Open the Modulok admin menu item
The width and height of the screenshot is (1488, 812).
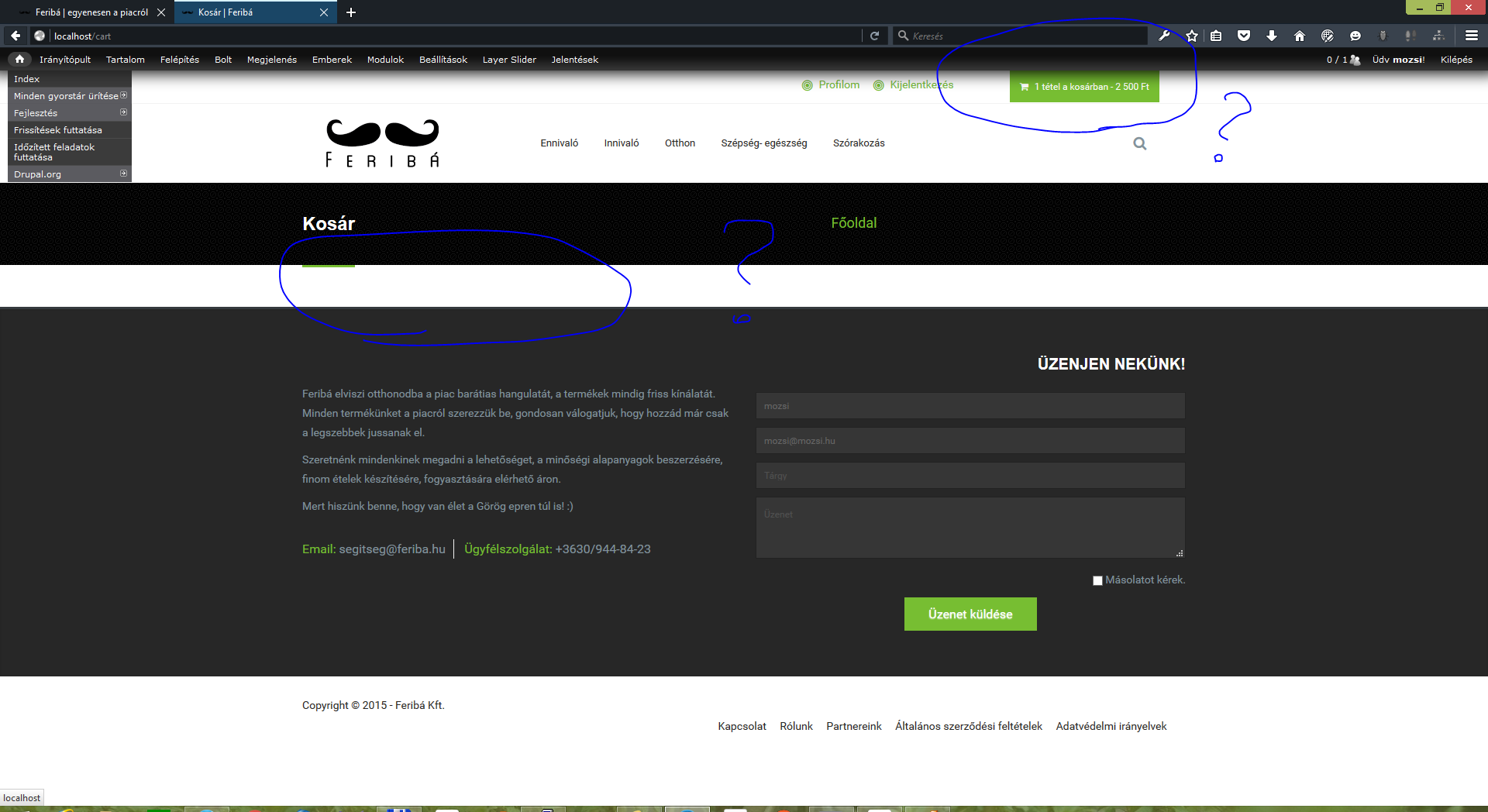(x=385, y=60)
